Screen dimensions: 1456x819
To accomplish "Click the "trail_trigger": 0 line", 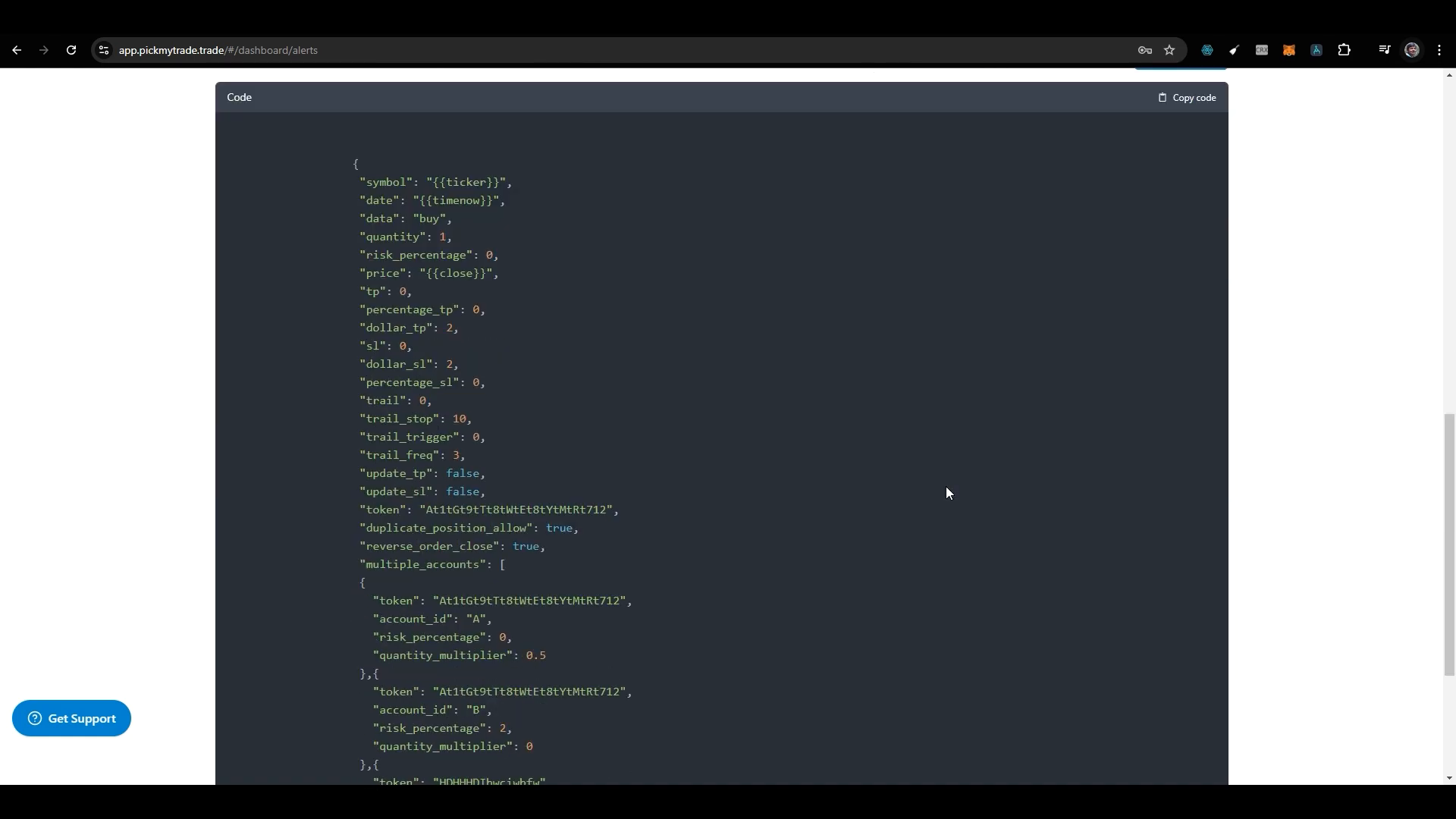I will point(422,438).
